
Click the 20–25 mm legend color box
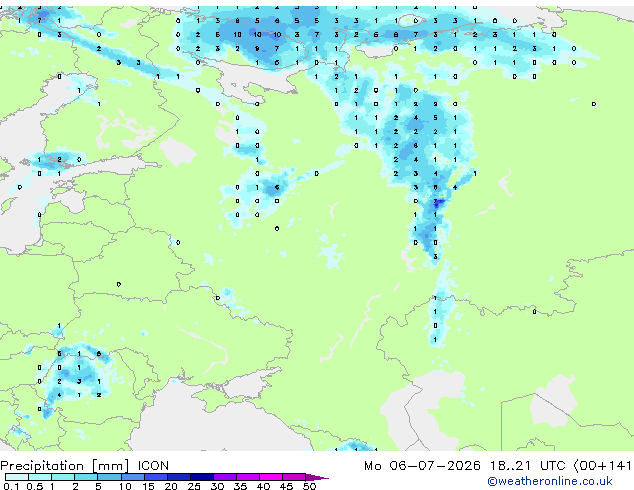(x=178, y=477)
